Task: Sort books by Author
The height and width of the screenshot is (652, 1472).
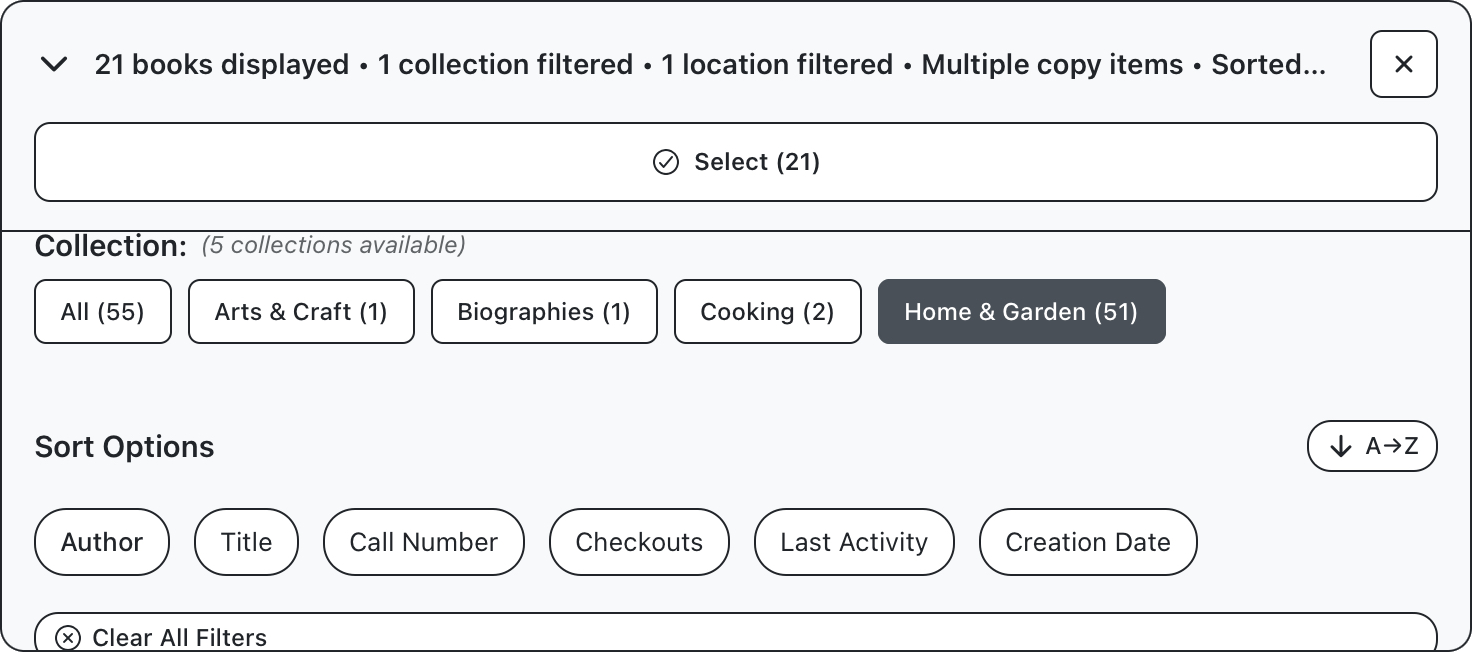Action: 102,542
